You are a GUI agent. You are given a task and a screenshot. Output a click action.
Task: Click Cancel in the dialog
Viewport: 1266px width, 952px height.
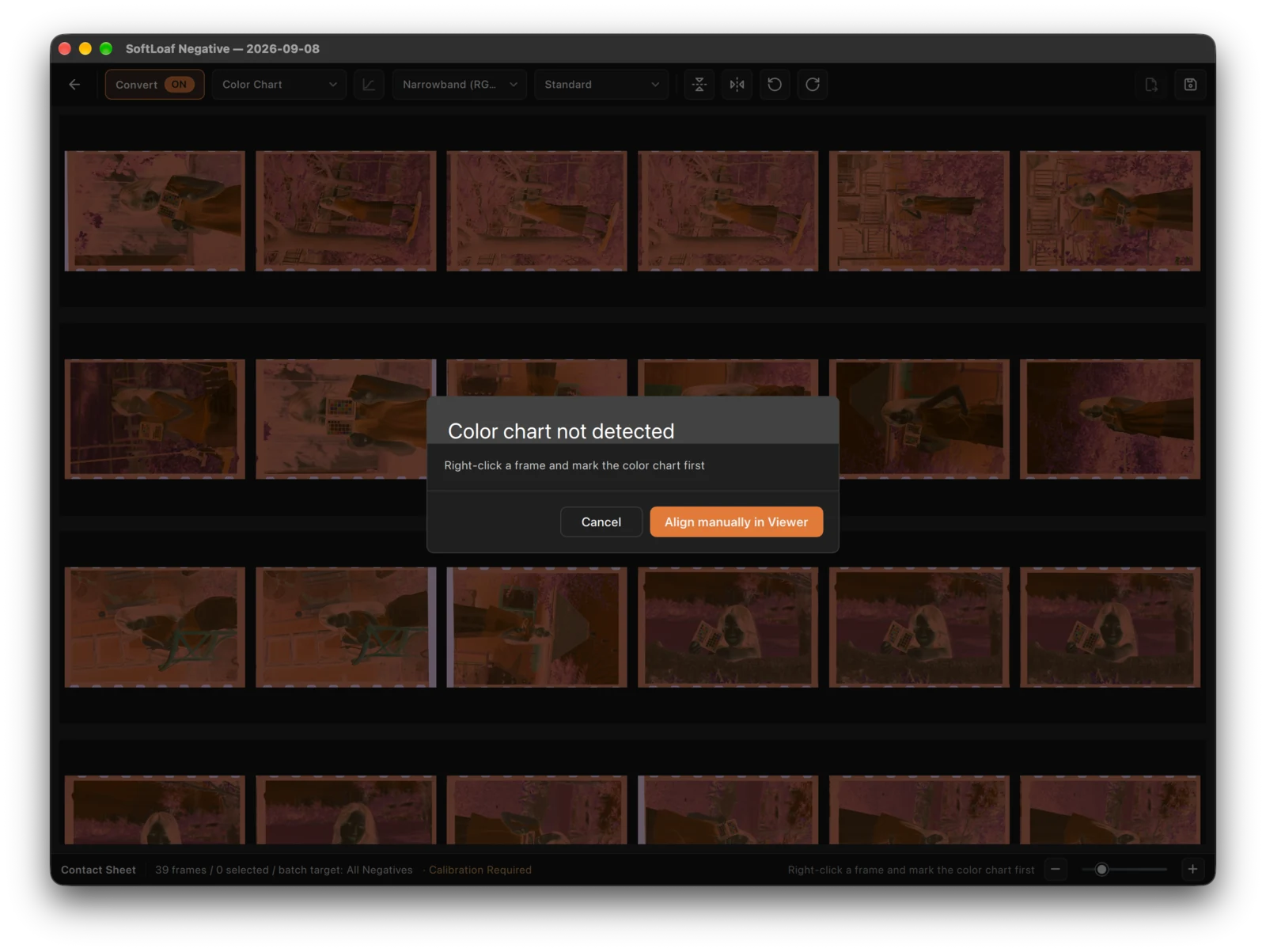[x=601, y=522]
